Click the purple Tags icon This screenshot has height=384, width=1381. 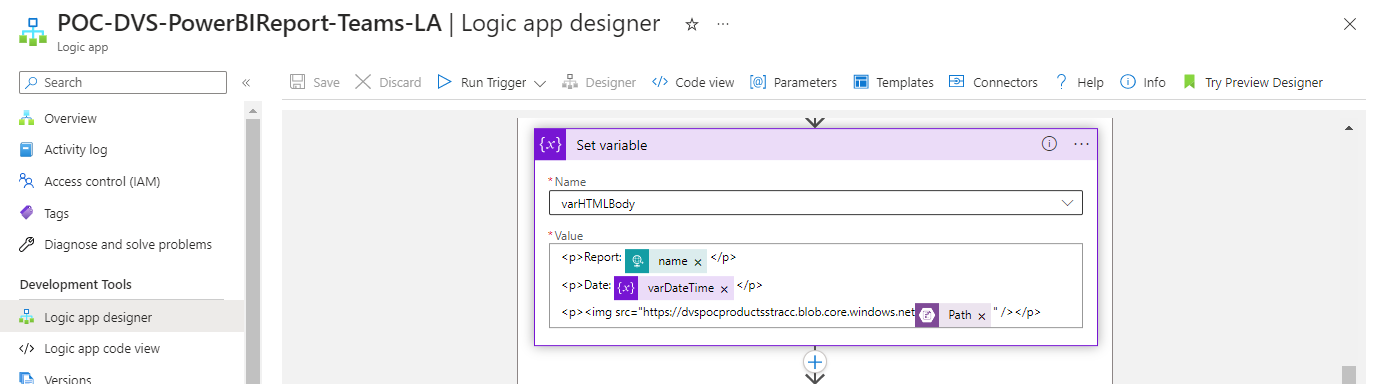pos(27,213)
